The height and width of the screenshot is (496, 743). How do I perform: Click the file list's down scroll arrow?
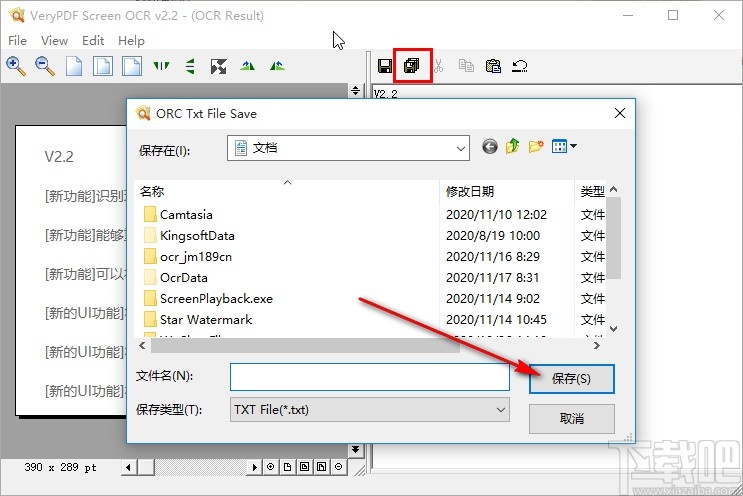(x=614, y=329)
